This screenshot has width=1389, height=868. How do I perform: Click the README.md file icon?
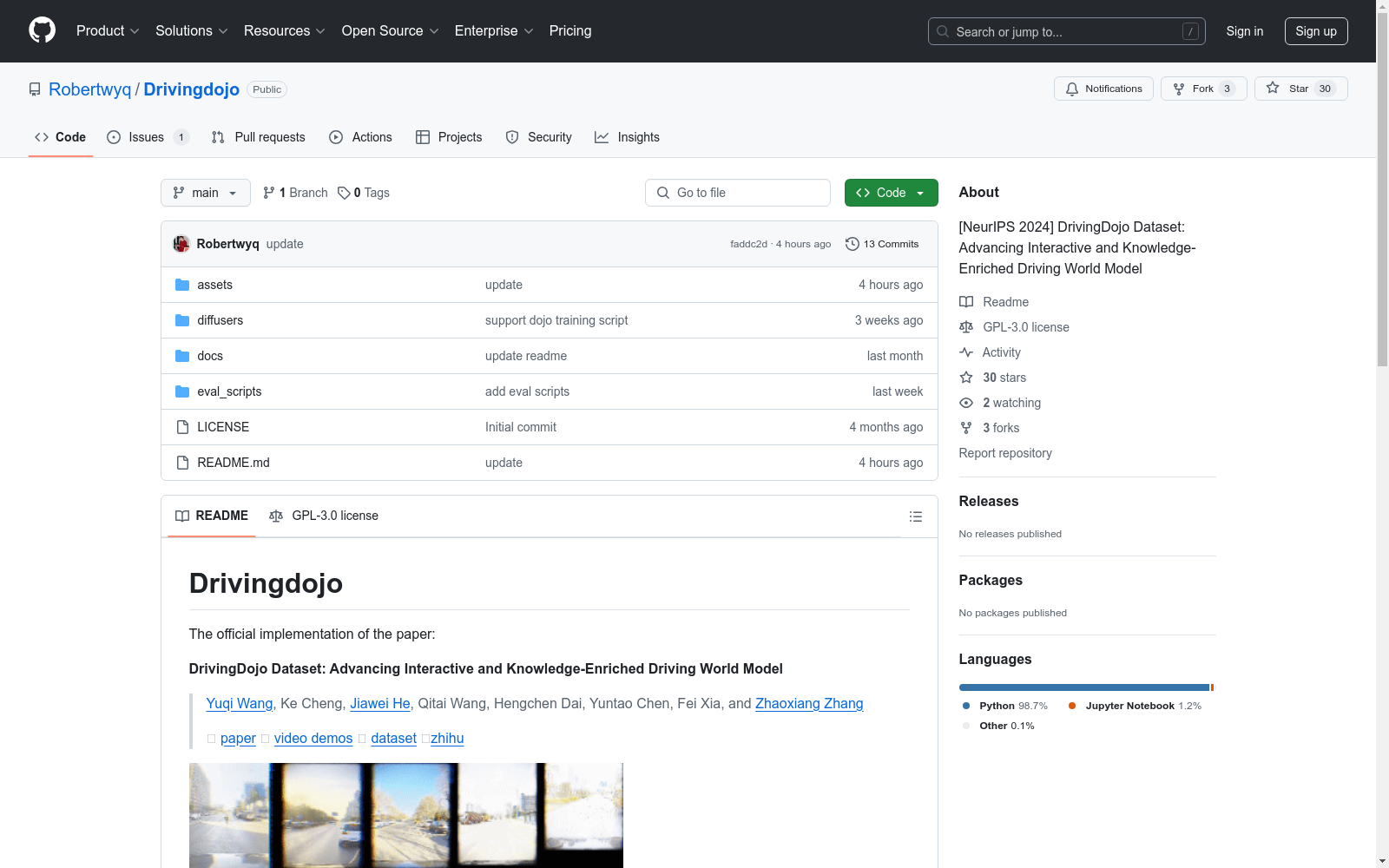pyautogui.click(x=182, y=463)
